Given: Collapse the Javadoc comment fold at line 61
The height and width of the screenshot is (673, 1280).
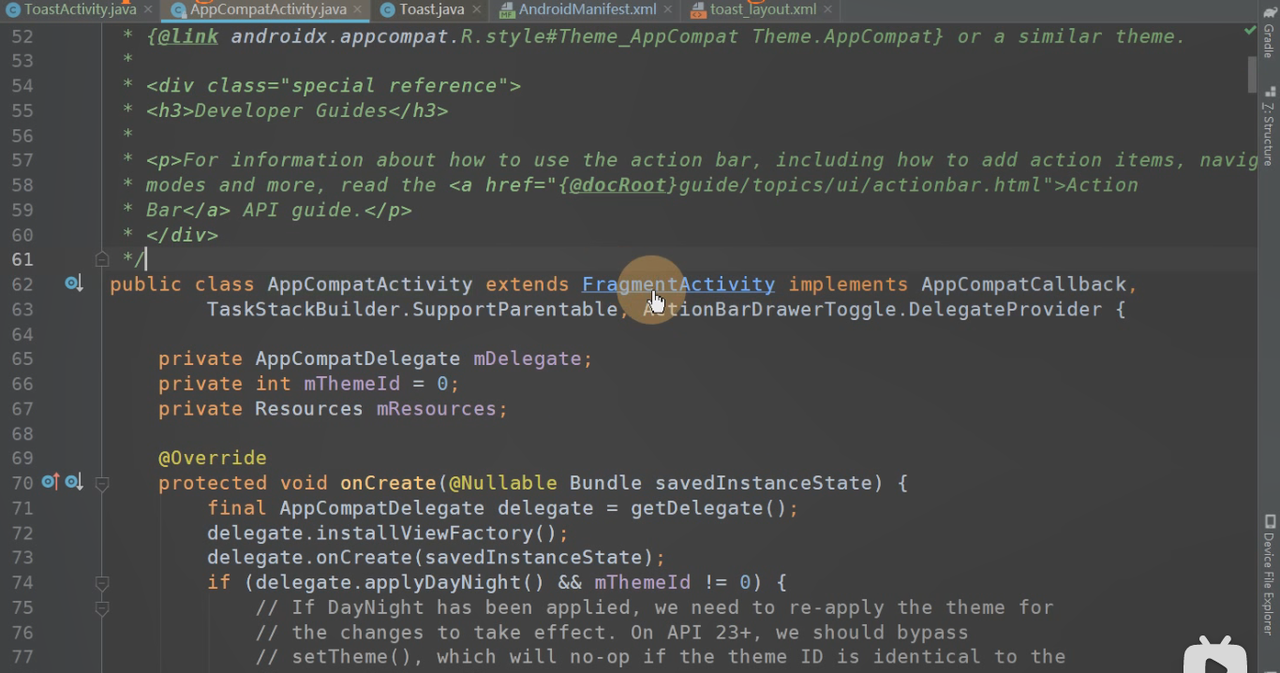Looking at the screenshot, I should click(102, 259).
